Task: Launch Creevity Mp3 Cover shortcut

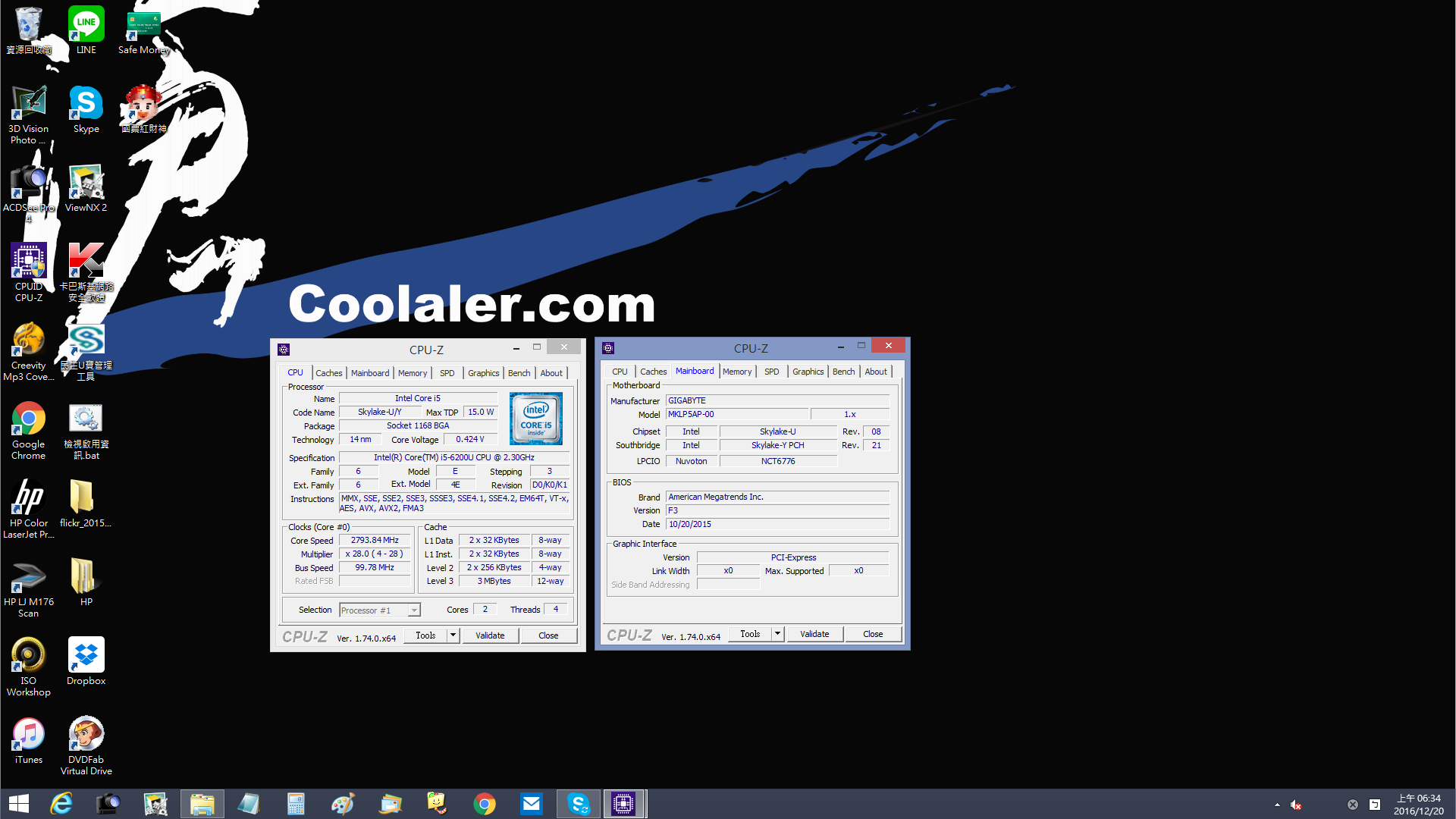Action: pyautogui.click(x=29, y=352)
